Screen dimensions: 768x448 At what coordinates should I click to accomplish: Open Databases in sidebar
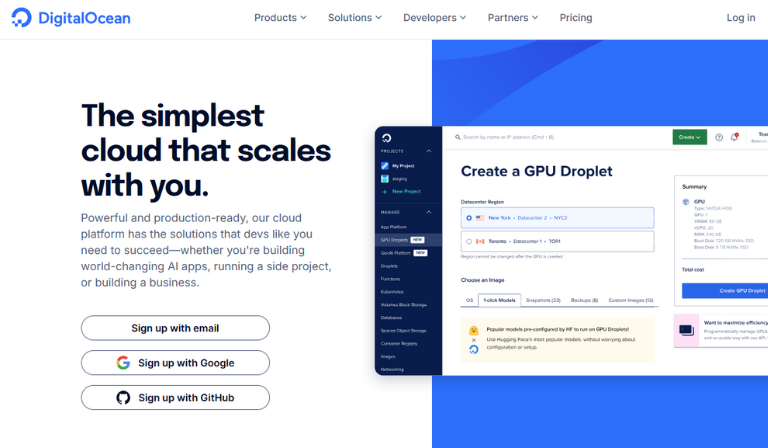(391, 318)
